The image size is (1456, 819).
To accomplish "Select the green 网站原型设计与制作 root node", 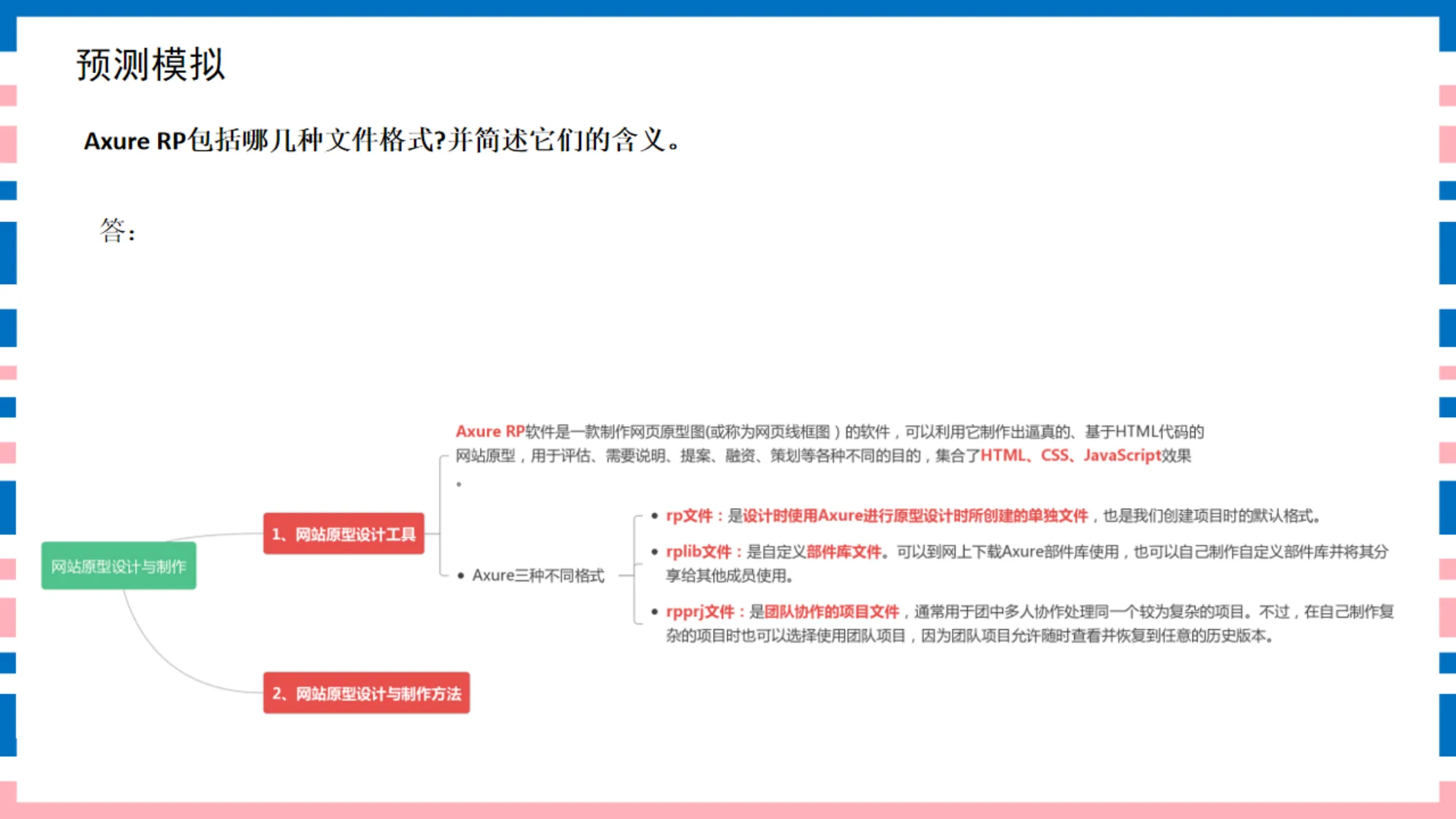I will click(119, 566).
